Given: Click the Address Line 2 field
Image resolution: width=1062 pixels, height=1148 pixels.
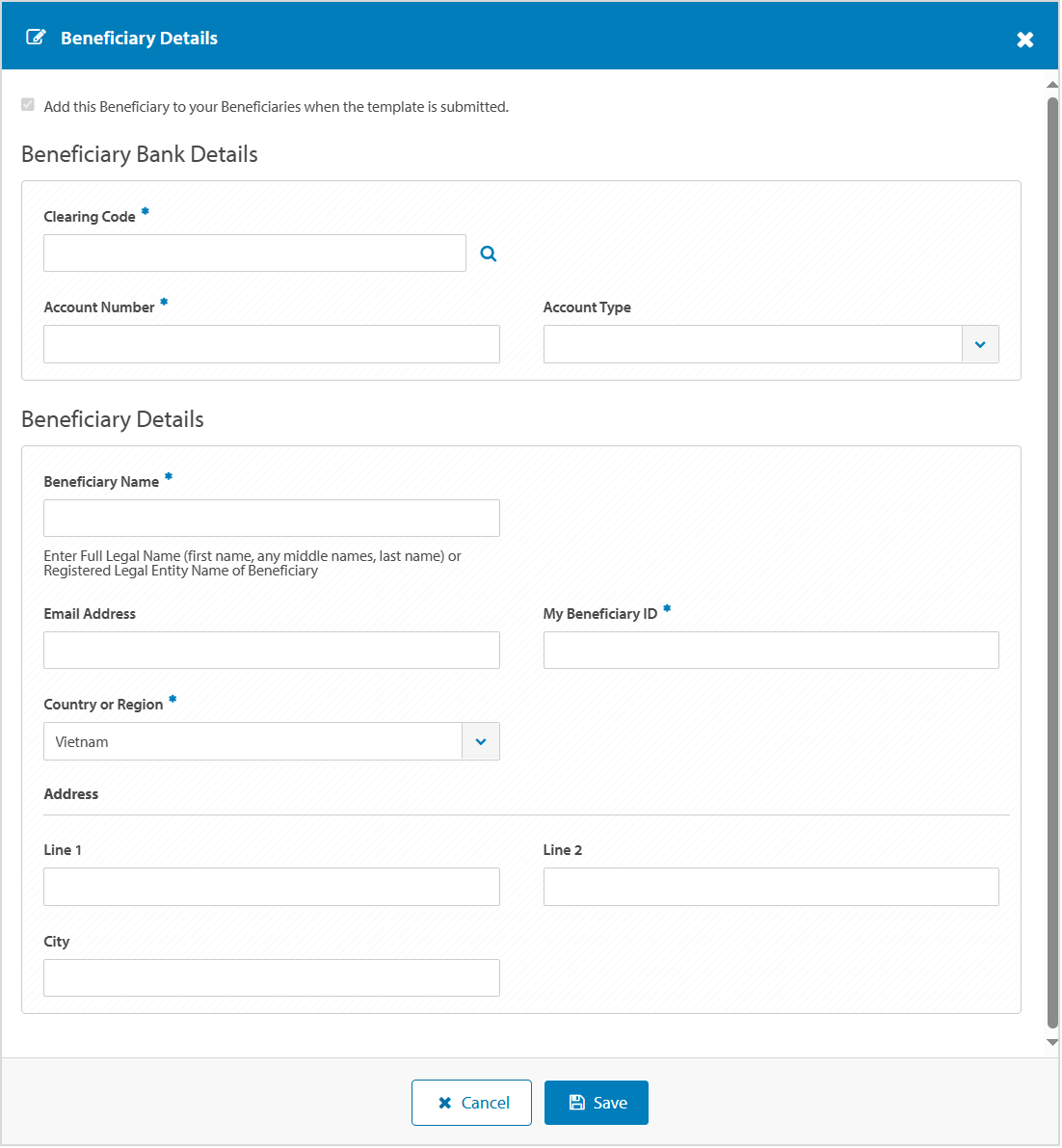Looking at the screenshot, I should pyautogui.click(x=770, y=887).
